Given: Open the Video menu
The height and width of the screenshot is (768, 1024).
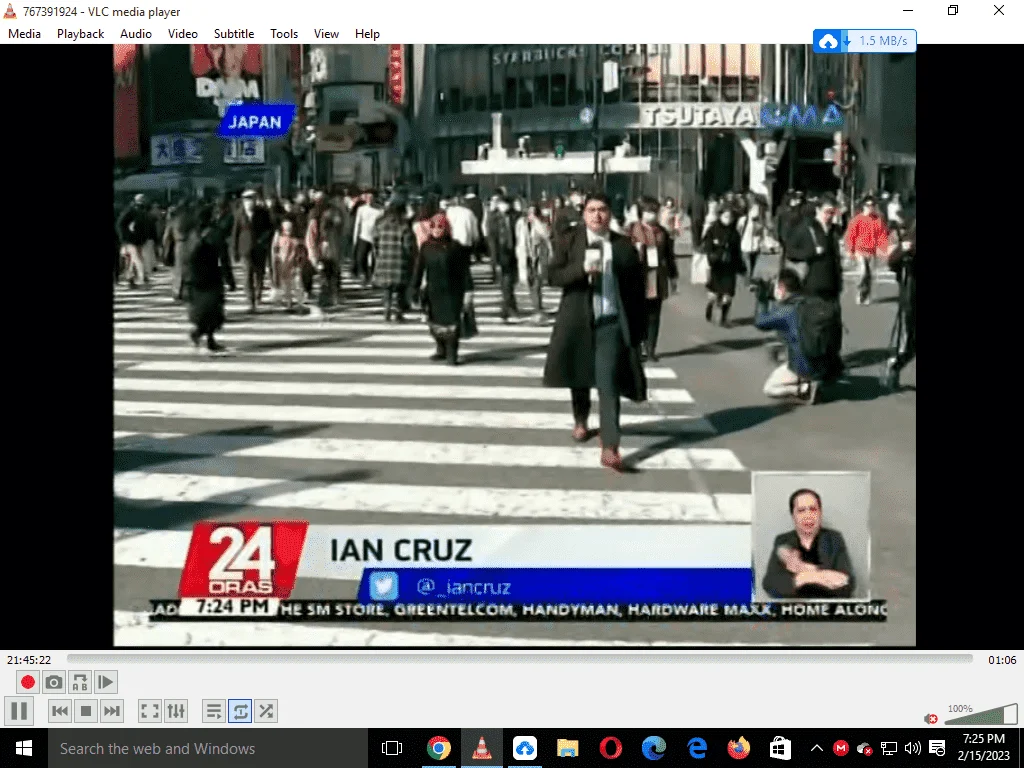Looking at the screenshot, I should pyautogui.click(x=183, y=34).
